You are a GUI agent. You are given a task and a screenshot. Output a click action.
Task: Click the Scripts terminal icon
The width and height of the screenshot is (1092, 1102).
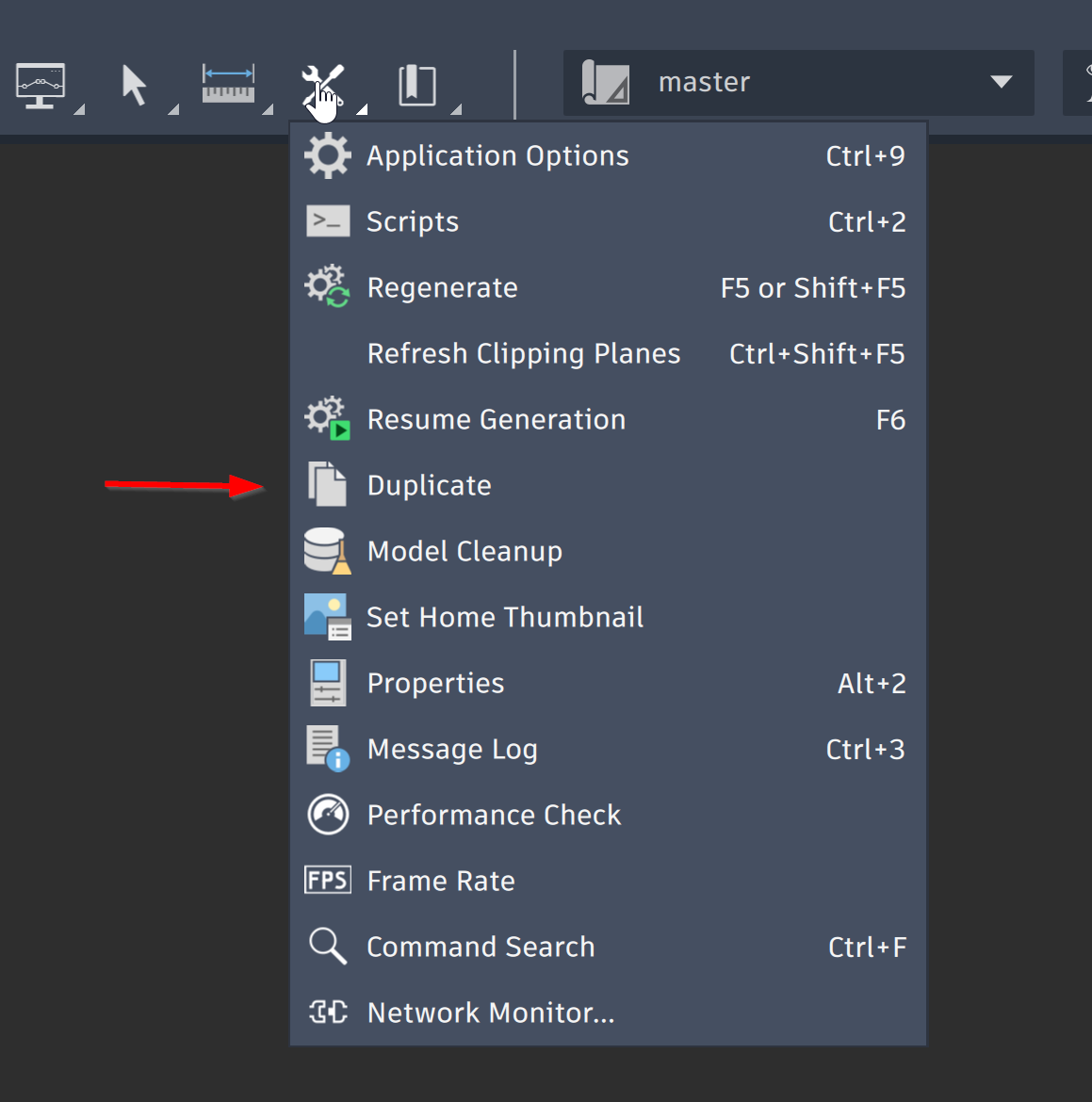(327, 220)
